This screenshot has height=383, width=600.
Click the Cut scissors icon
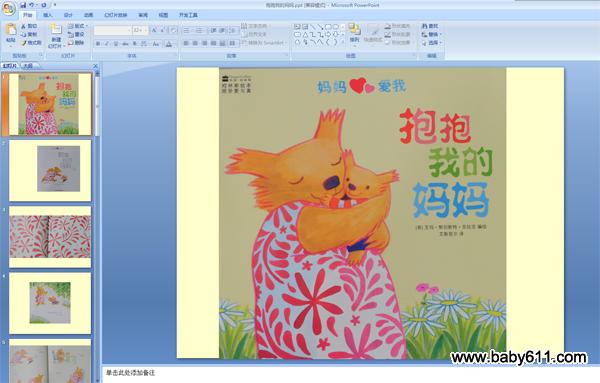click(23, 26)
